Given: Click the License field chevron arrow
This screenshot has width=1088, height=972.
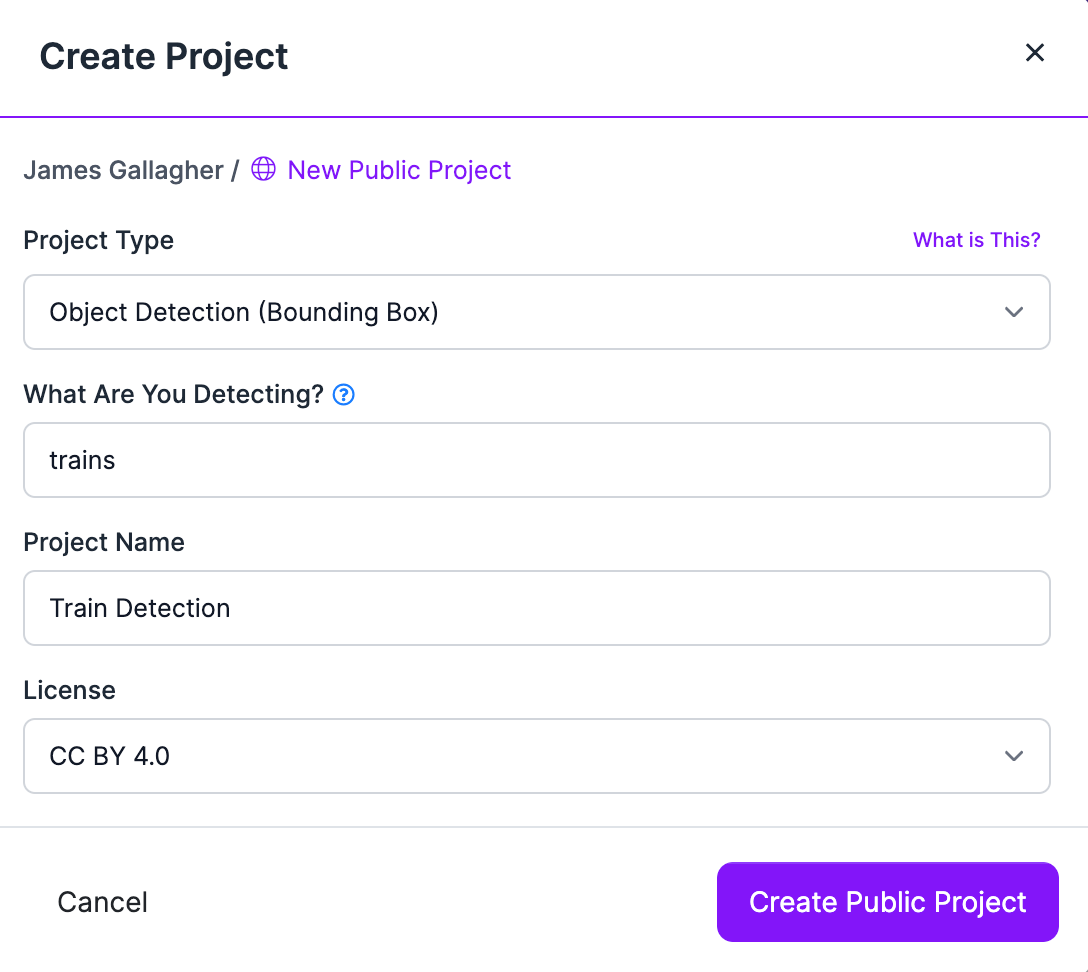Looking at the screenshot, I should [1014, 756].
